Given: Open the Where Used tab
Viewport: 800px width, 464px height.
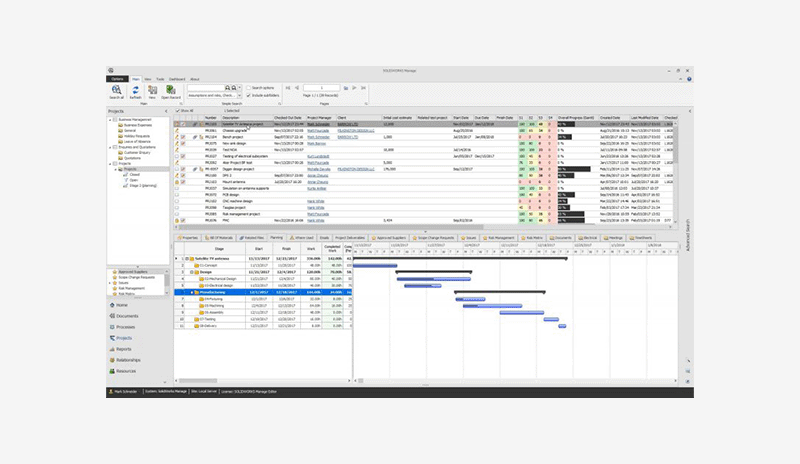Looking at the screenshot, I should pyautogui.click(x=302, y=238).
